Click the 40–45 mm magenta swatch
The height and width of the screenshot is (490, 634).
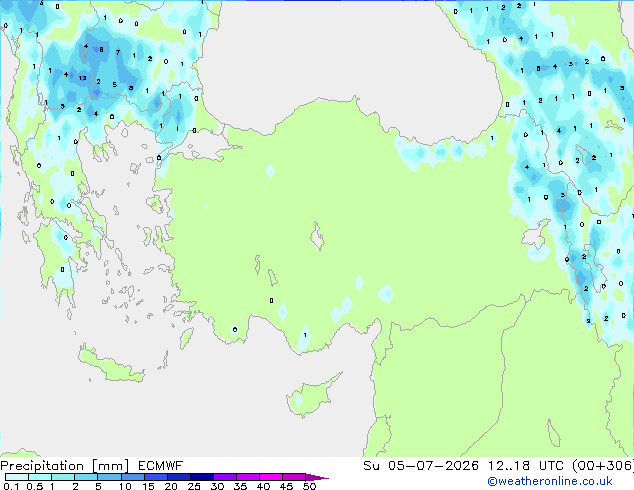click(x=271, y=477)
